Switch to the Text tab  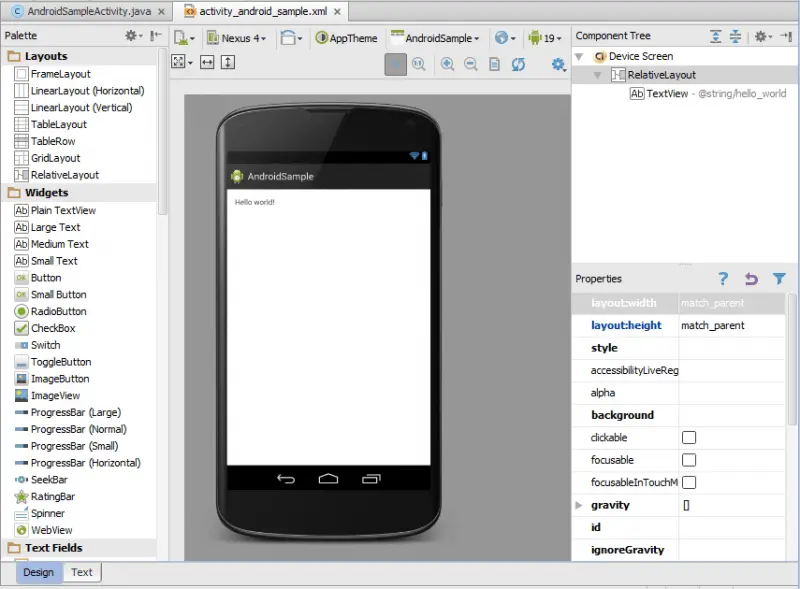[81, 573]
